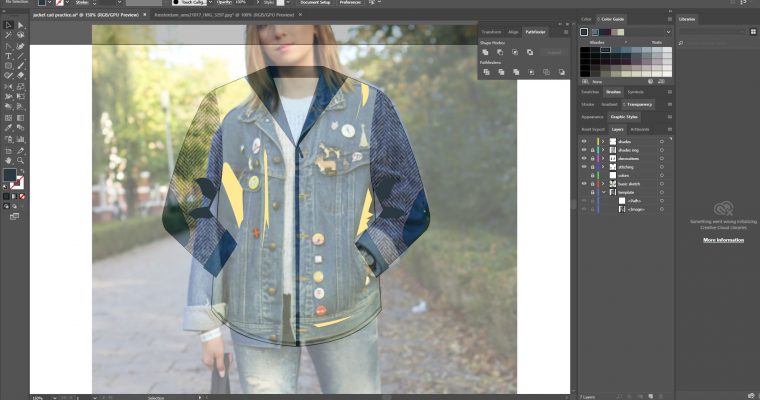Expand the shades img layer
Image resolution: width=760 pixels, height=400 pixels.
[x=603, y=150]
